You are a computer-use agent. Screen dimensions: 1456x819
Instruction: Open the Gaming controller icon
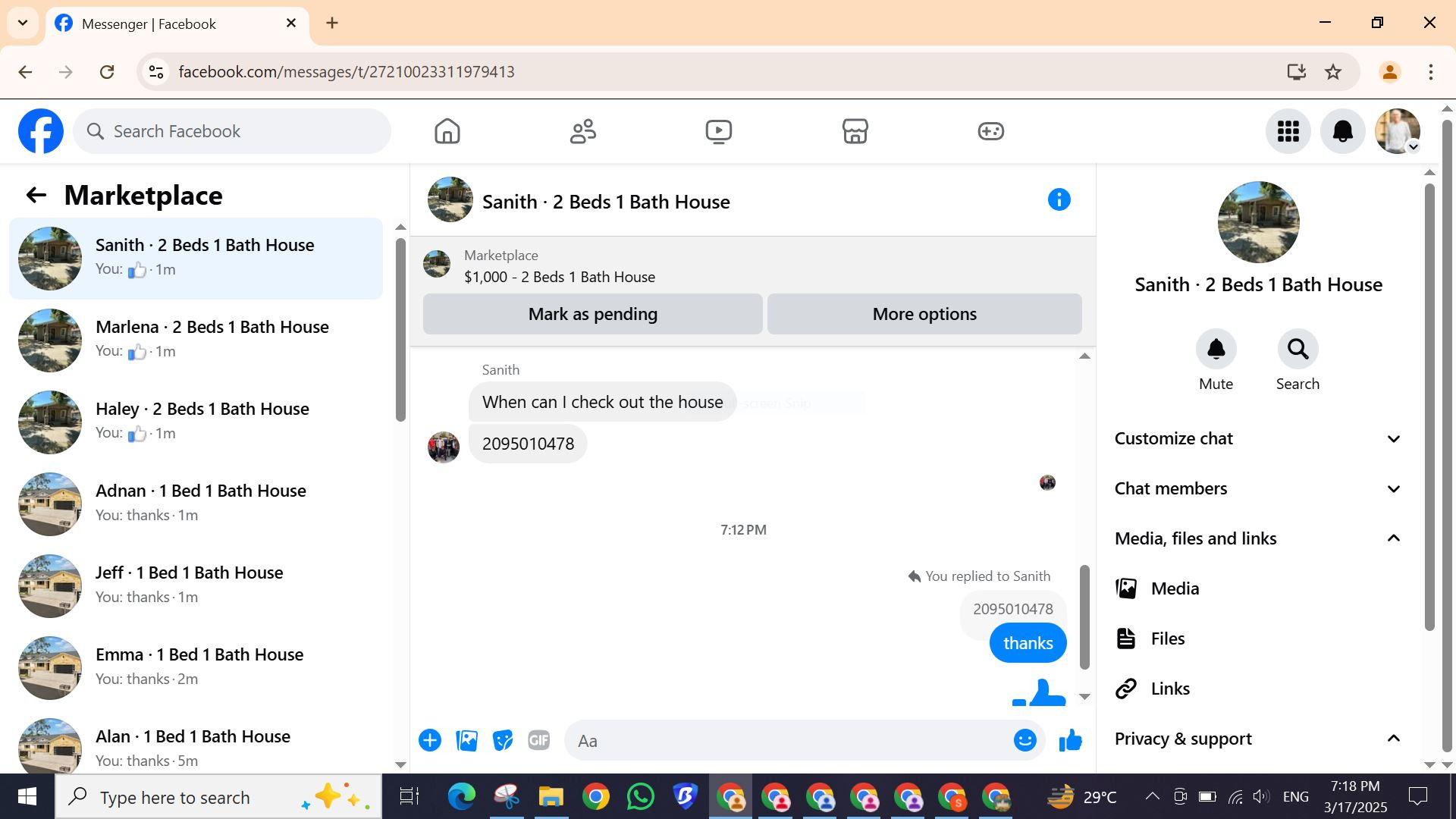tap(990, 131)
